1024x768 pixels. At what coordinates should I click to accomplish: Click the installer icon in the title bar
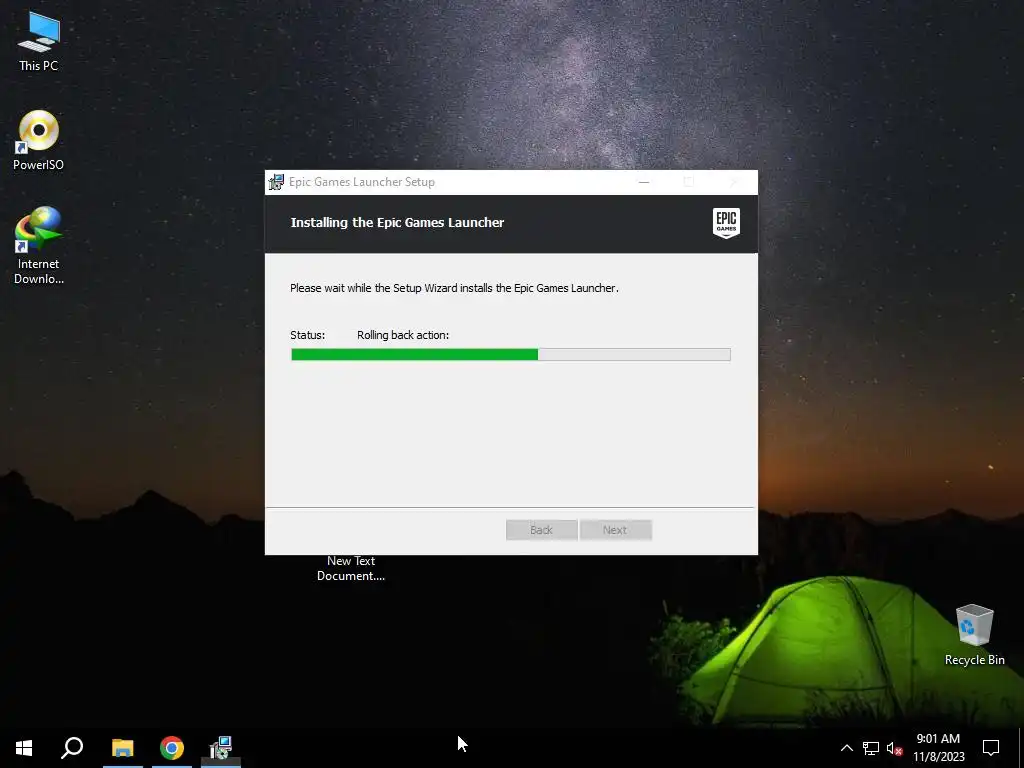[276, 182]
